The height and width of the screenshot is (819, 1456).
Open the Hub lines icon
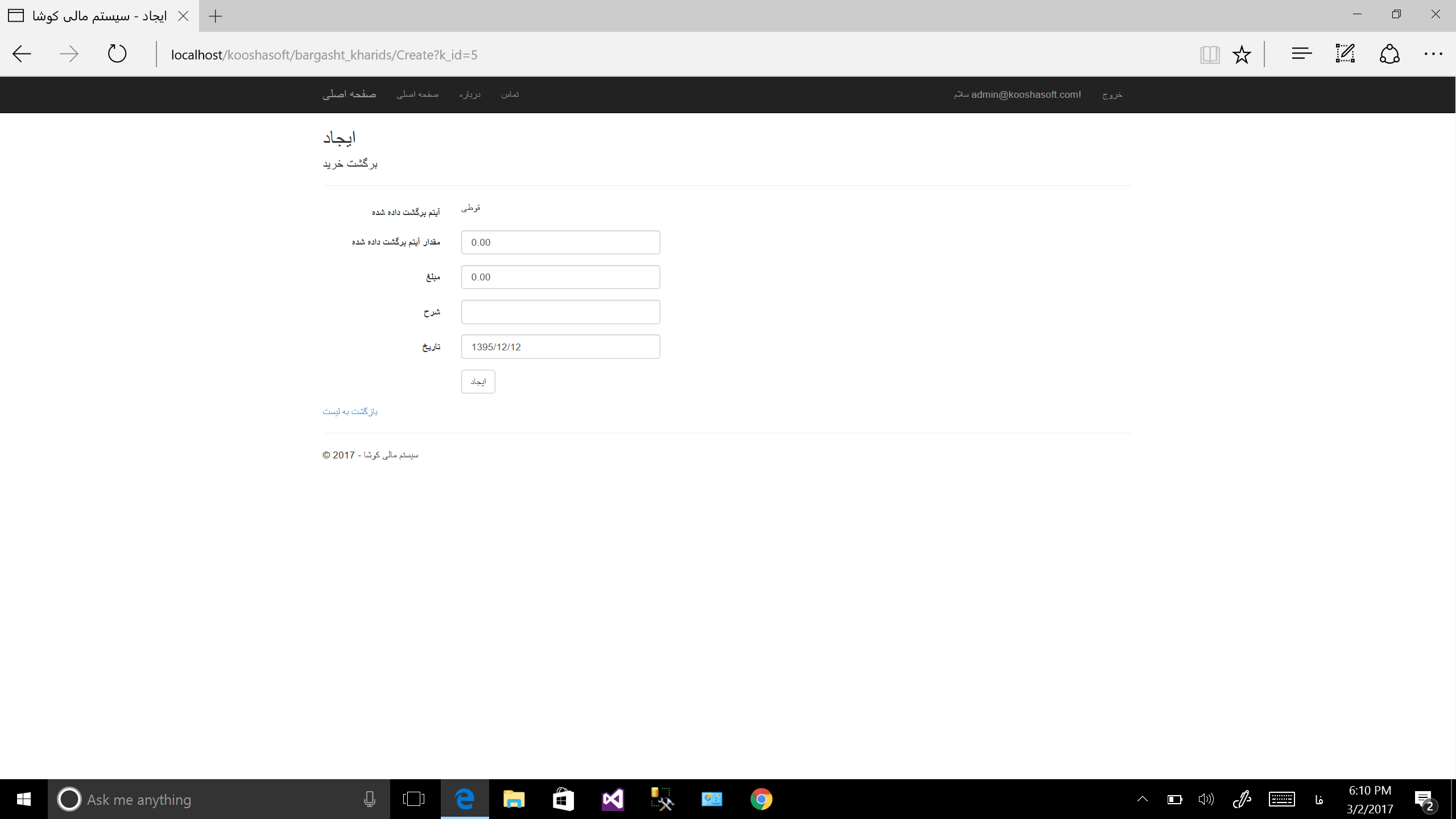click(1301, 54)
